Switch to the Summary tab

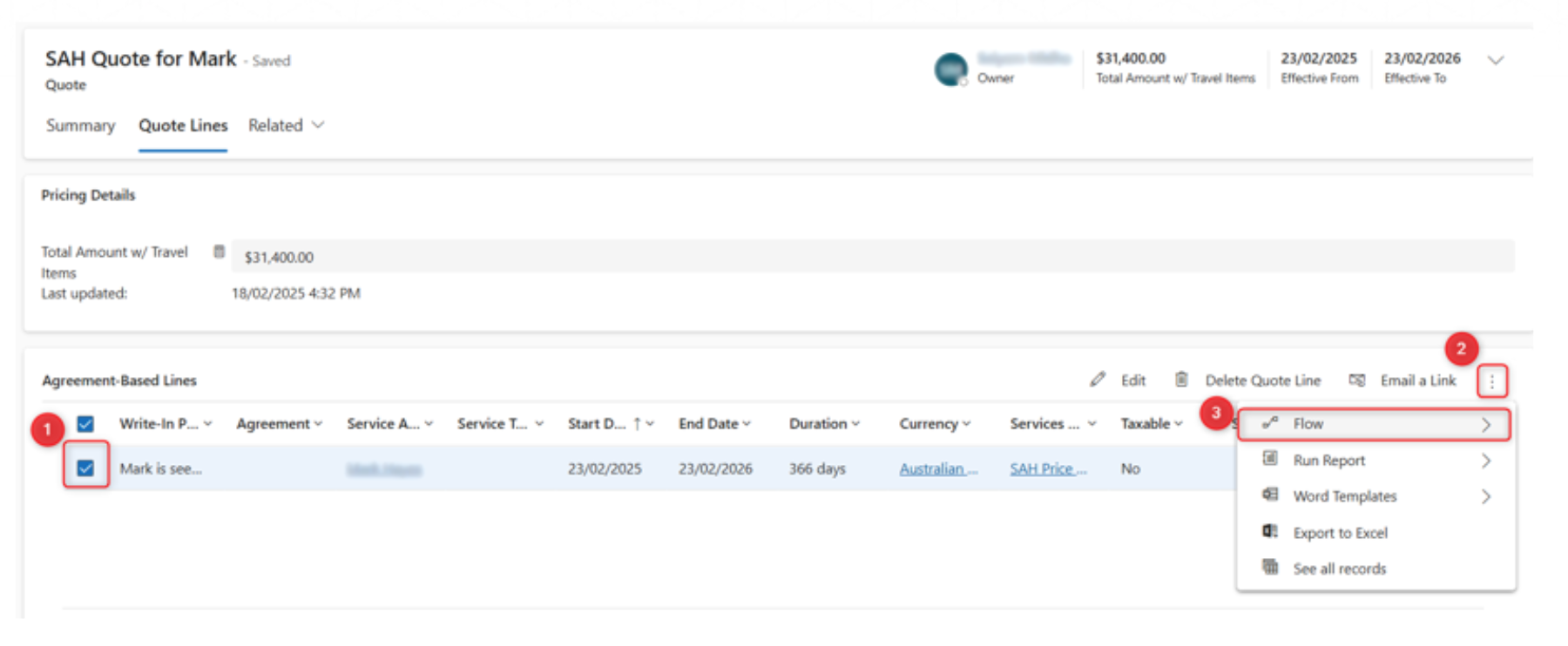(x=80, y=125)
